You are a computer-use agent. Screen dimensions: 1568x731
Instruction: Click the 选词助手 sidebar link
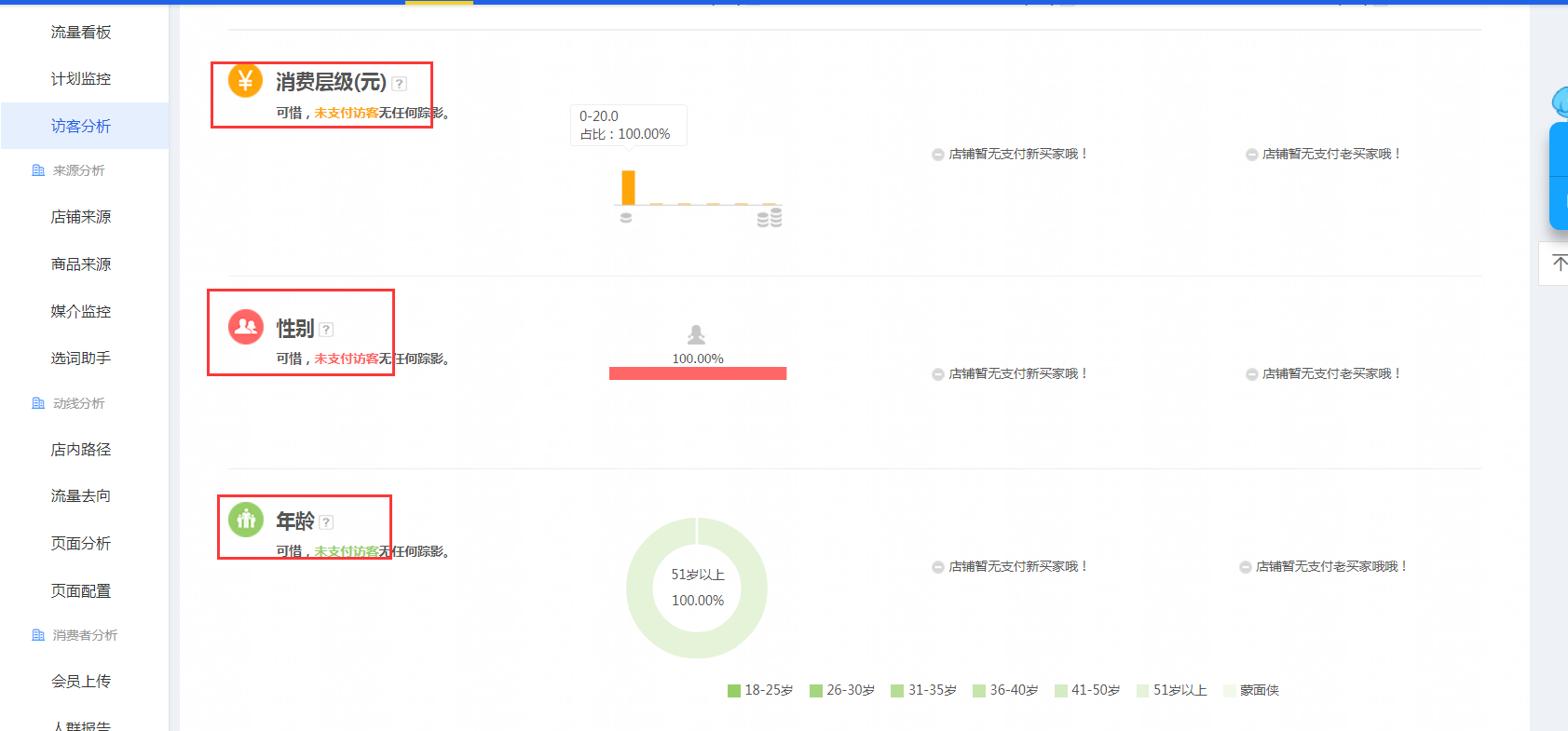[x=81, y=358]
